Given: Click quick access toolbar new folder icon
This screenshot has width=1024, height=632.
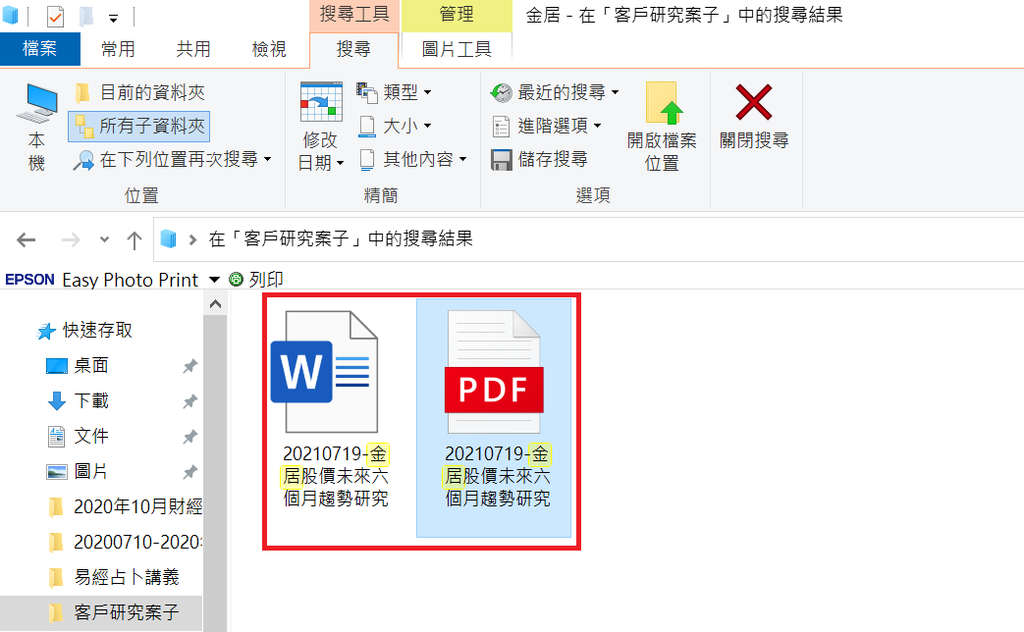Looking at the screenshot, I should point(86,16).
